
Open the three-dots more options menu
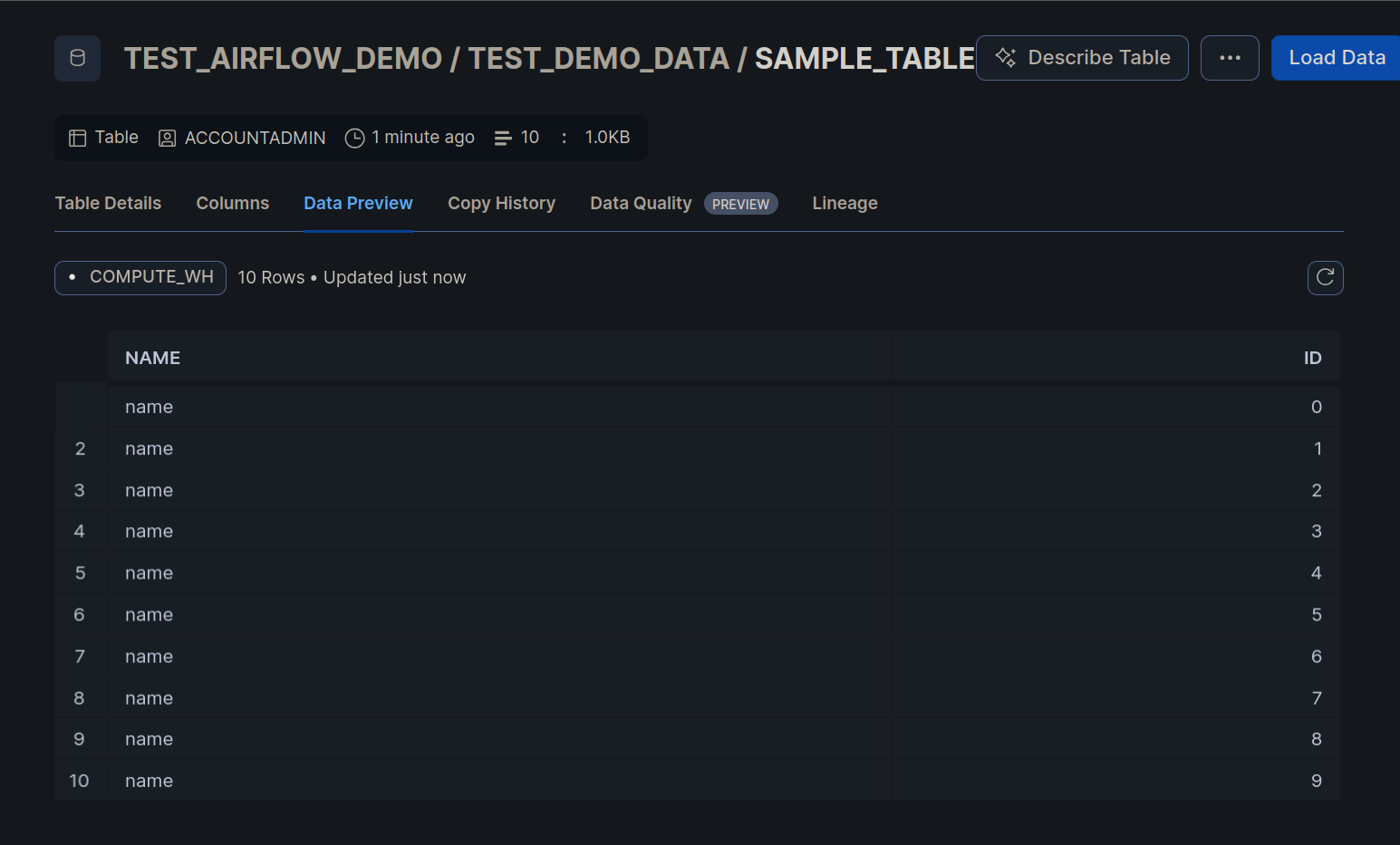click(x=1230, y=58)
